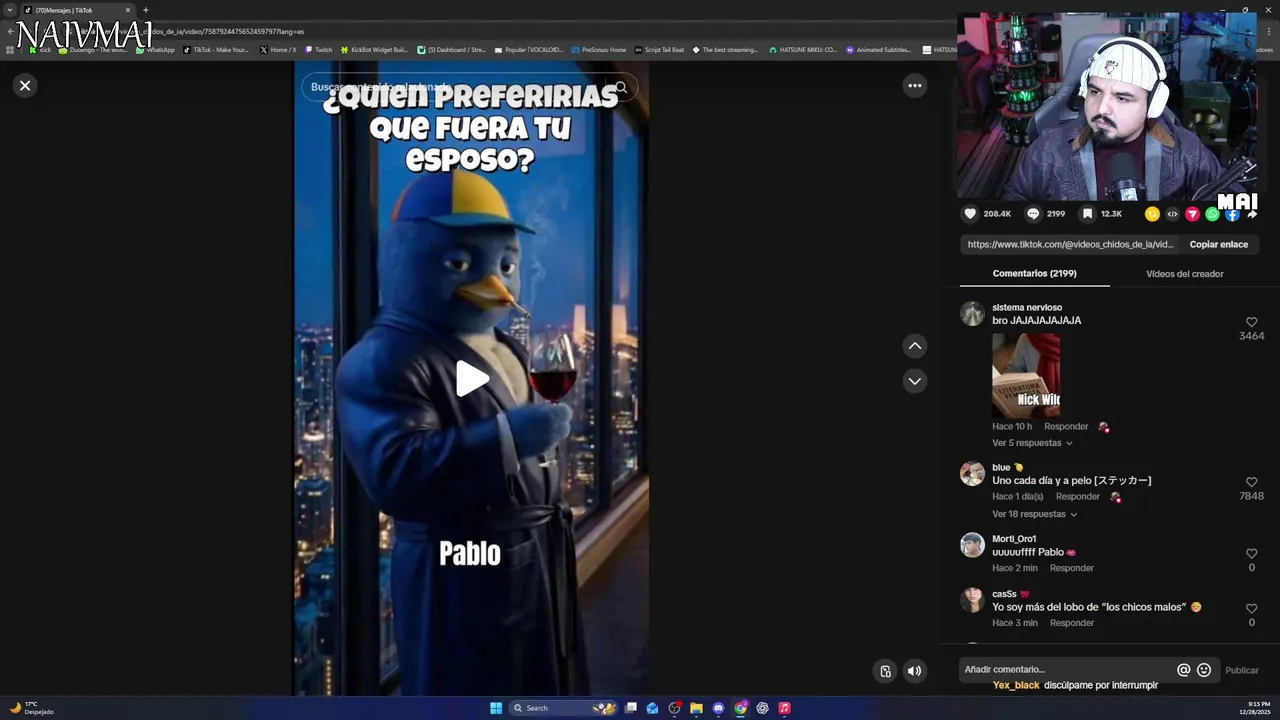Insert @ mention in comment
The image size is (1280, 720).
point(1183,670)
